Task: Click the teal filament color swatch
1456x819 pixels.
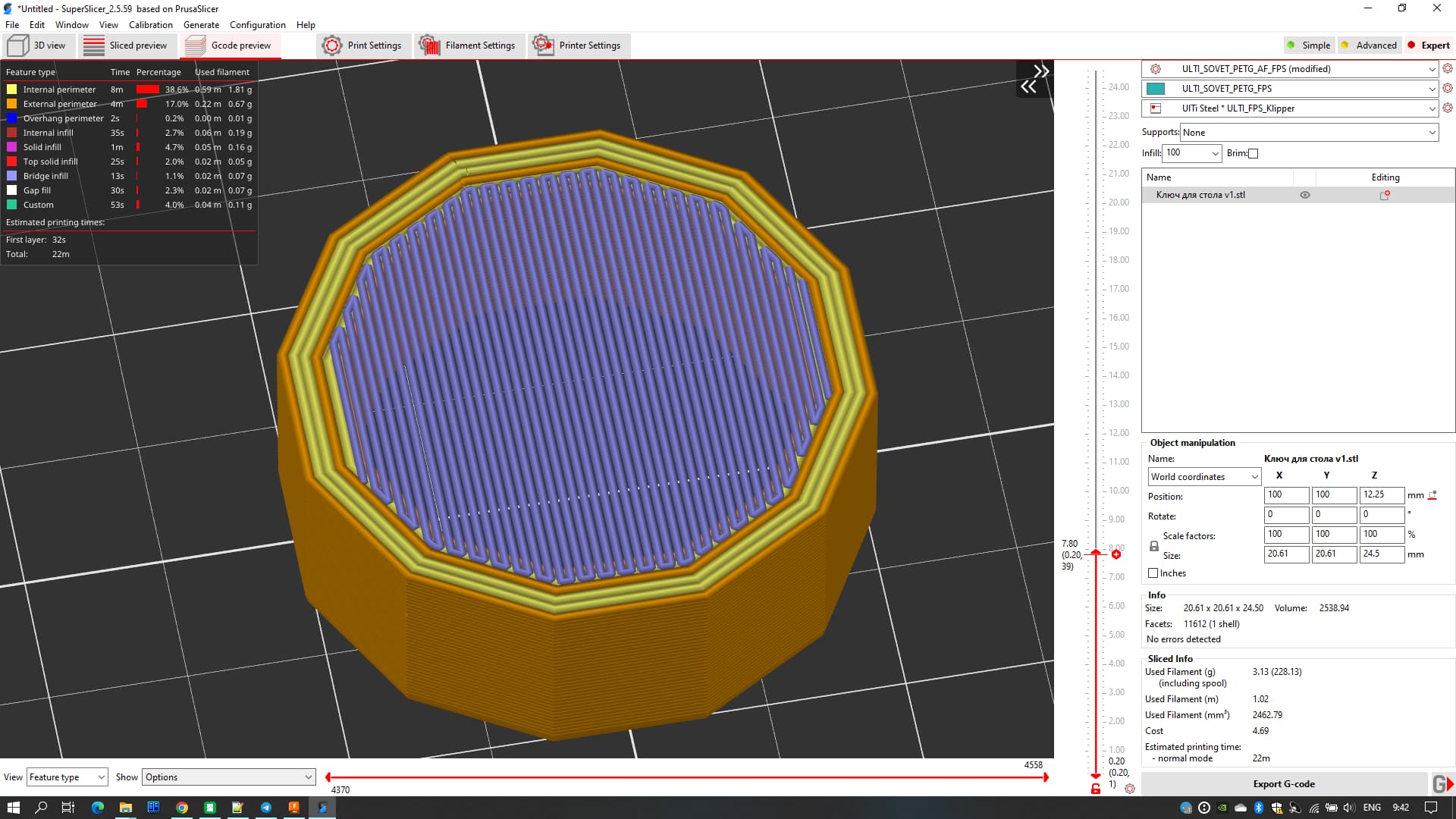Action: 1155,89
